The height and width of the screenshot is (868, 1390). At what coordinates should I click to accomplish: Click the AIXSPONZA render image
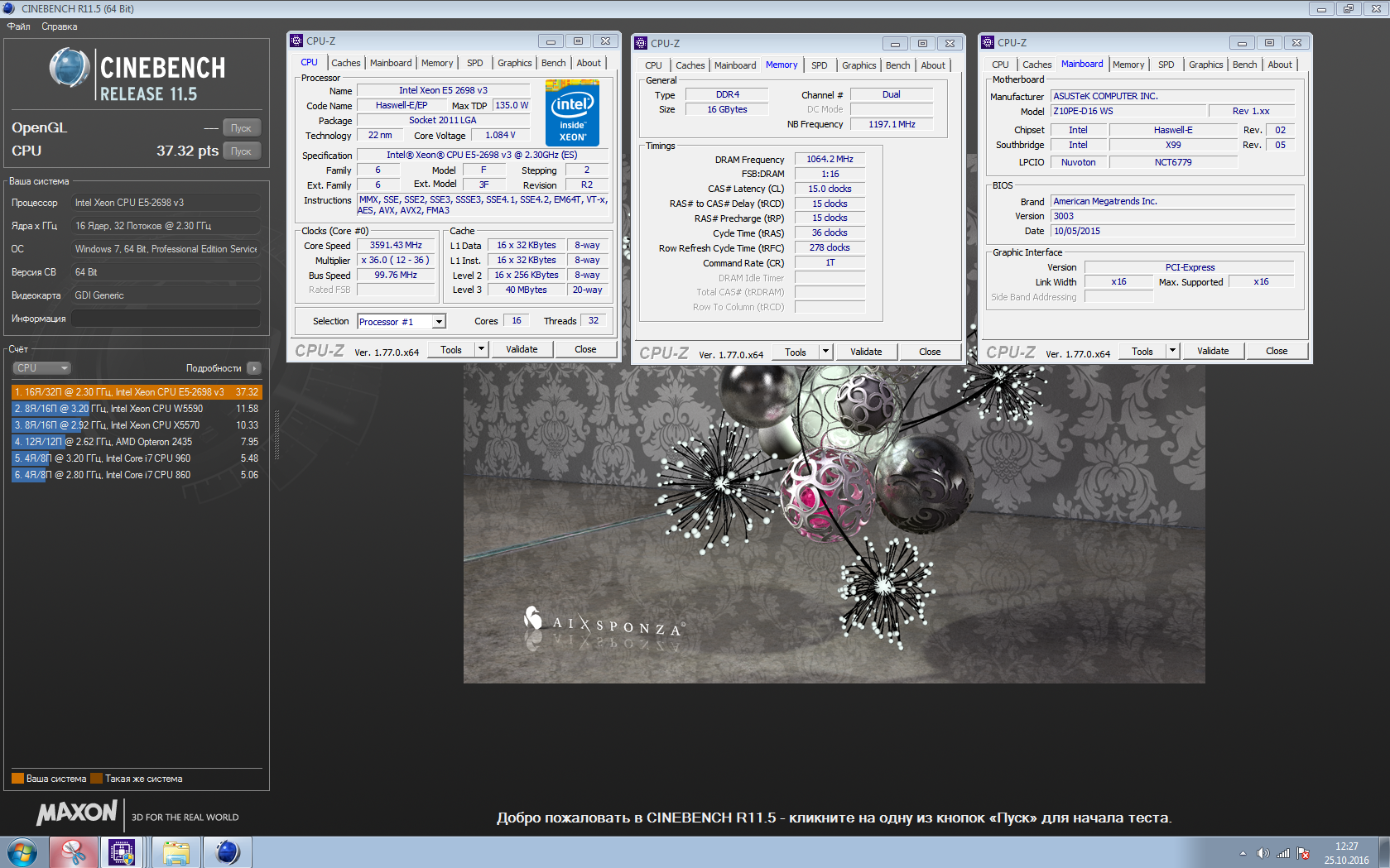coord(834,524)
